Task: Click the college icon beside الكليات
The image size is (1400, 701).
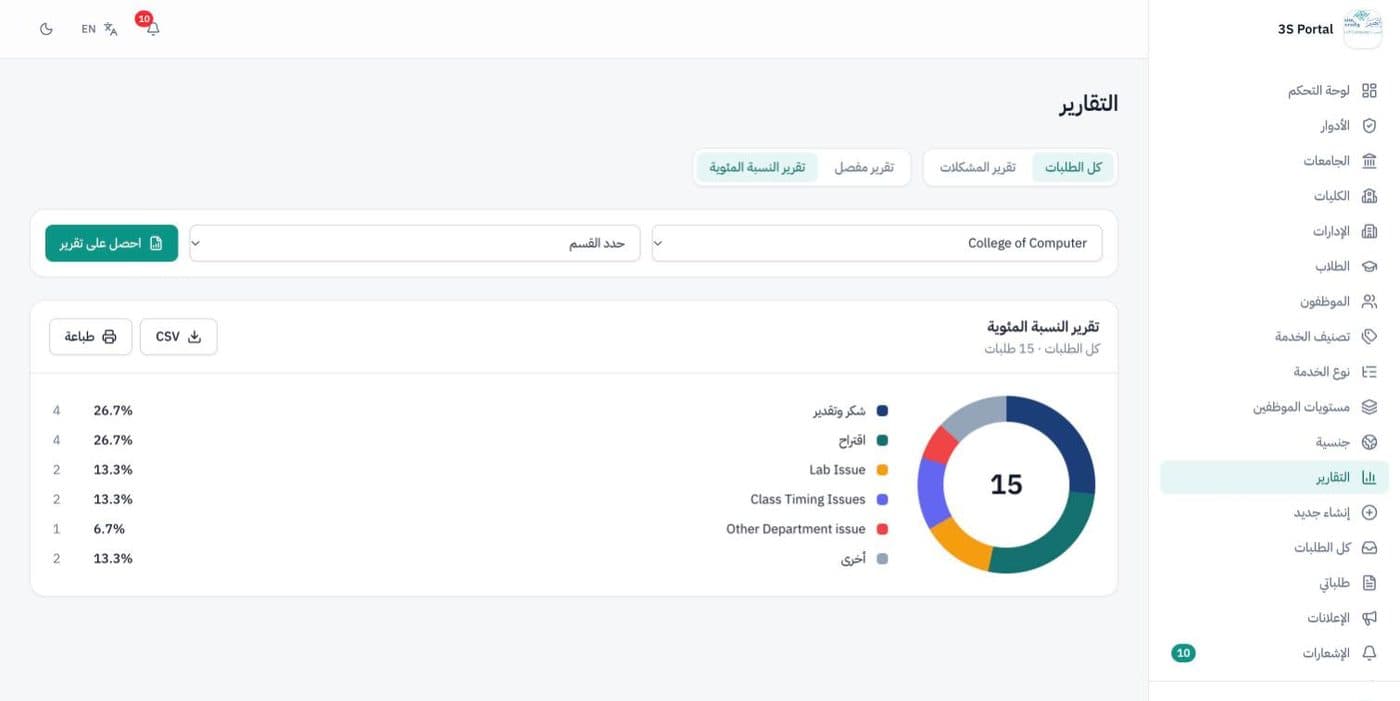Action: 1370,196
